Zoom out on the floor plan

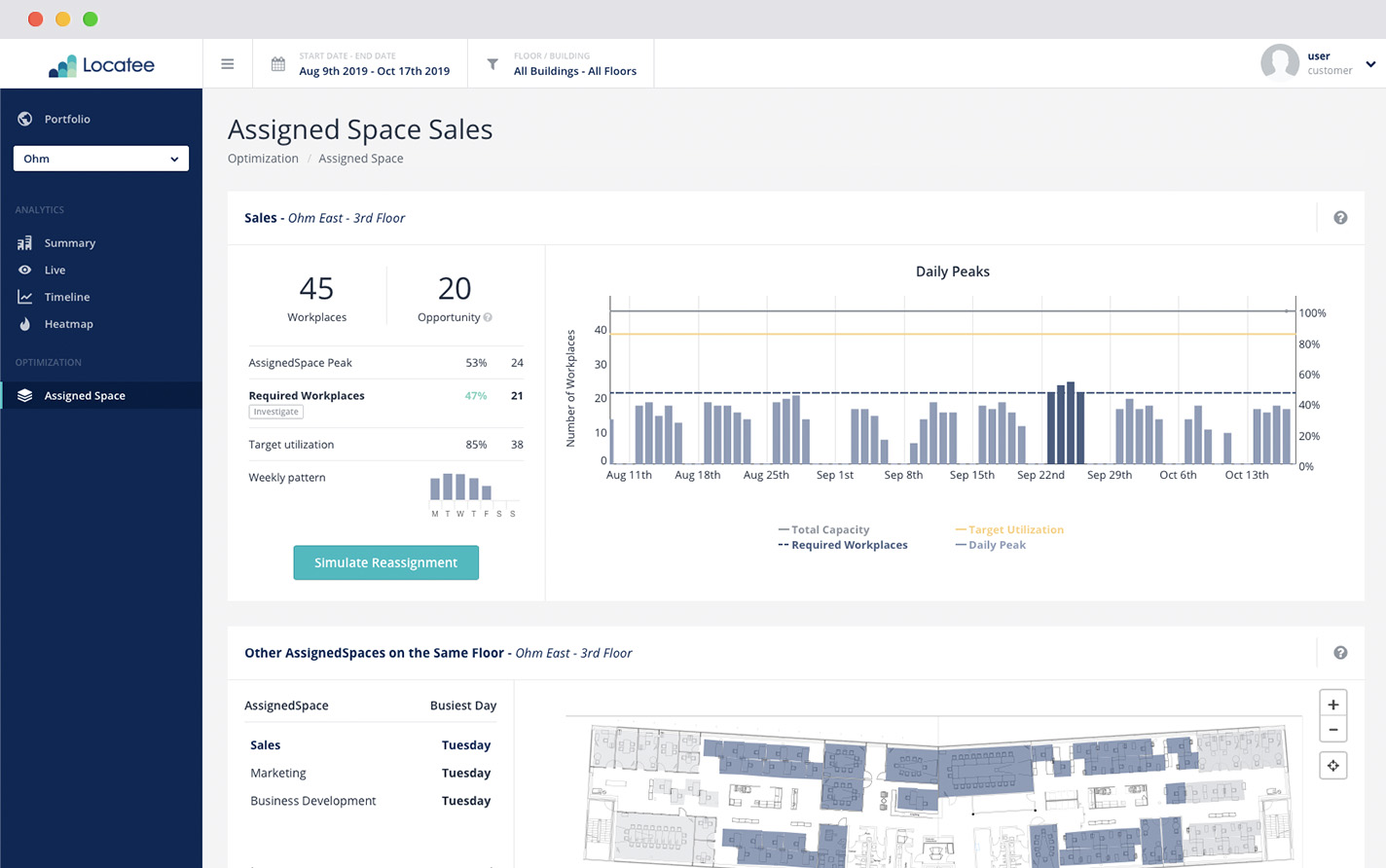pos(1332,730)
